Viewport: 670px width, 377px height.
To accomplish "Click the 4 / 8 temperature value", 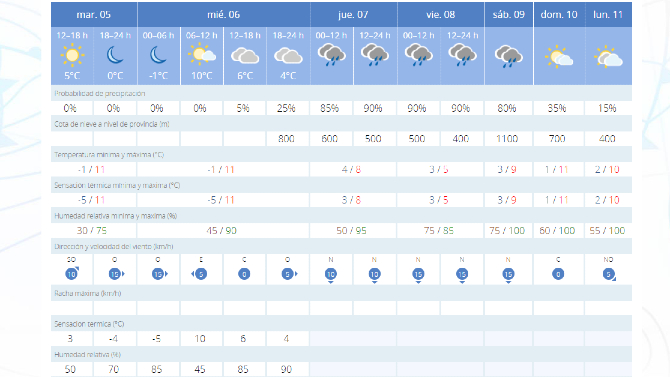I will point(351,170).
